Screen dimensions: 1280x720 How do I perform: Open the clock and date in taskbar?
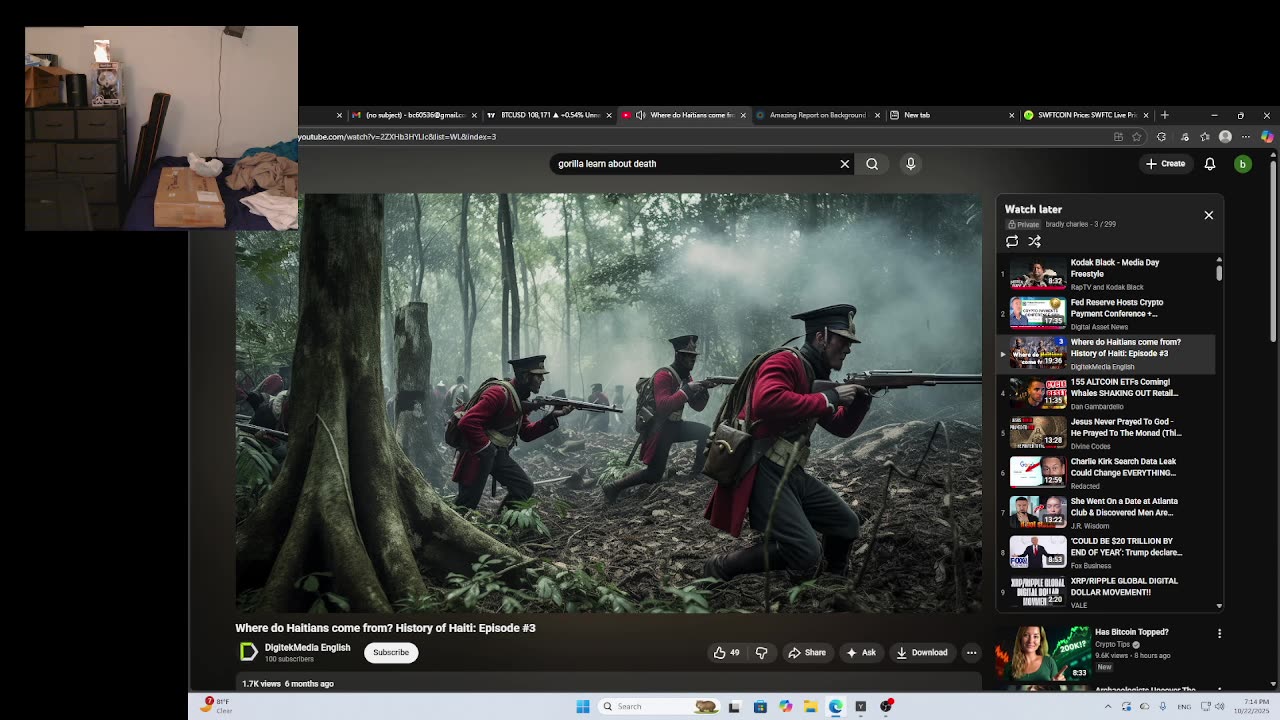(1251, 707)
